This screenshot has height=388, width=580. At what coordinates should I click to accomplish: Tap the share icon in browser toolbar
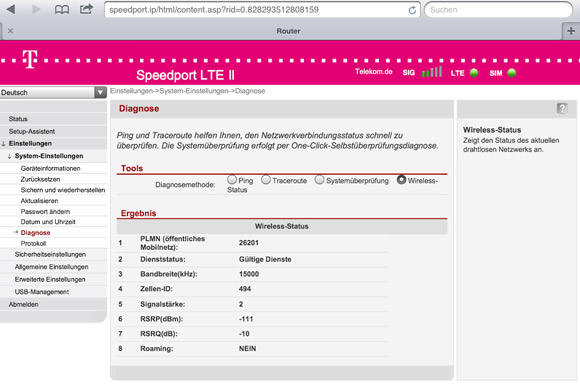click(x=86, y=9)
